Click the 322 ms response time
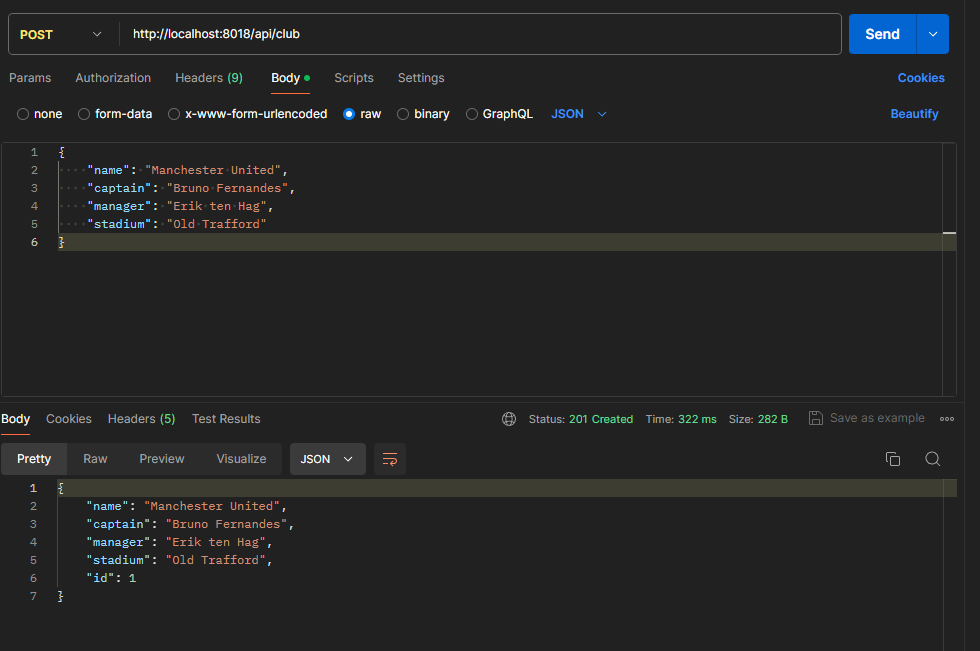 697,419
